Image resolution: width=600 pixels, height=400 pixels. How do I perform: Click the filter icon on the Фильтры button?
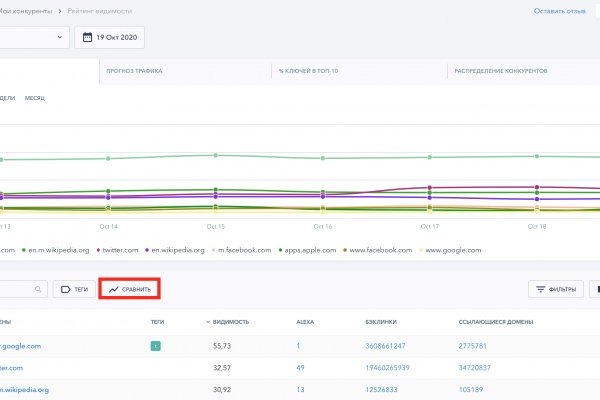[x=540, y=290]
